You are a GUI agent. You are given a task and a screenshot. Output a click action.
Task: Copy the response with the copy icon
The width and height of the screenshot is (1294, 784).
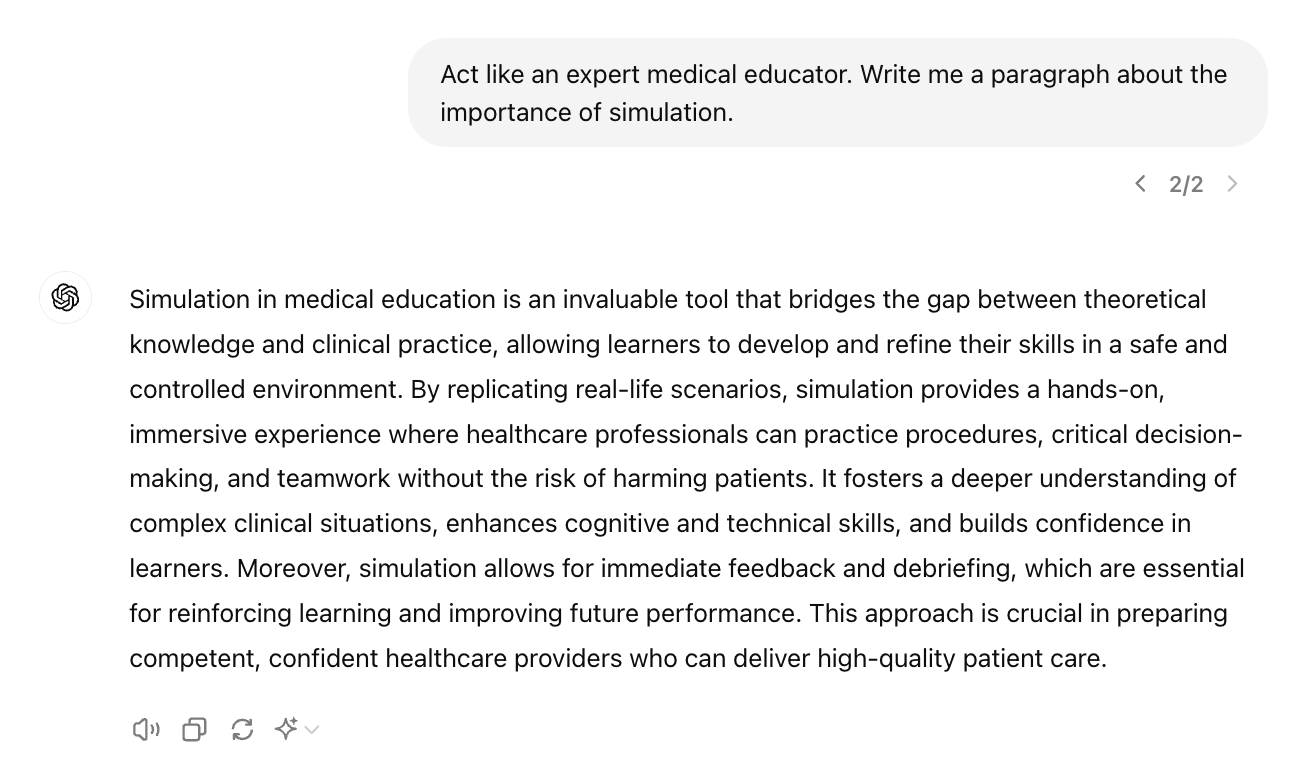(194, 729)
